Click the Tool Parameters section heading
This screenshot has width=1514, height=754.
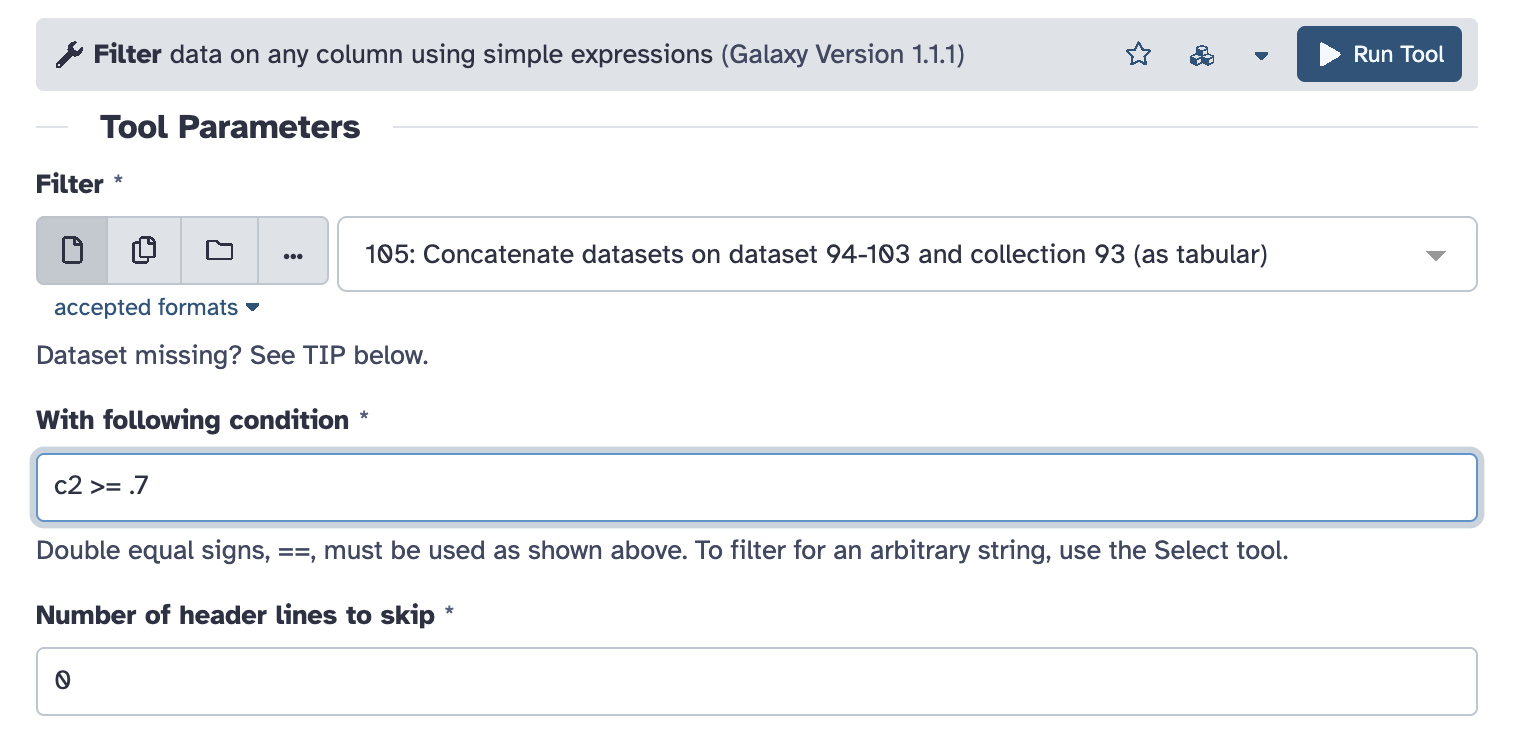(x=230, y=127)
